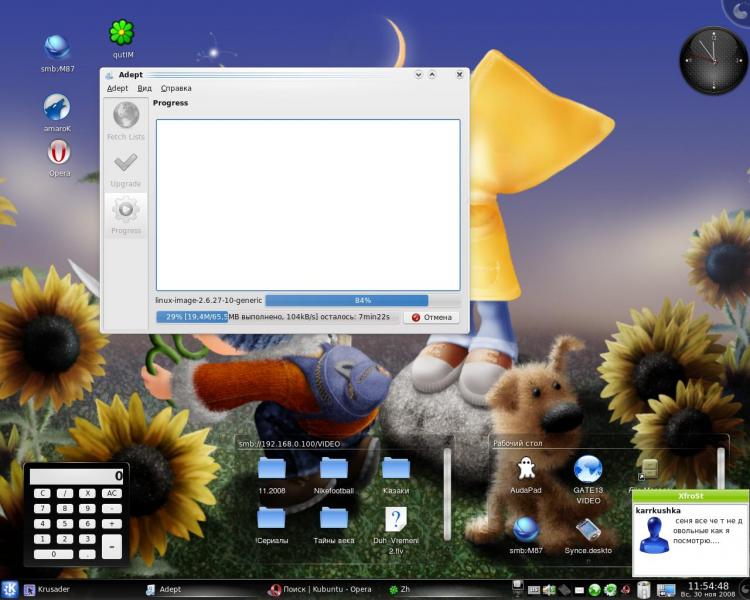Click the karrkushka message text in the popup
This screenshot has width=750, height=600.
point(708,531)
